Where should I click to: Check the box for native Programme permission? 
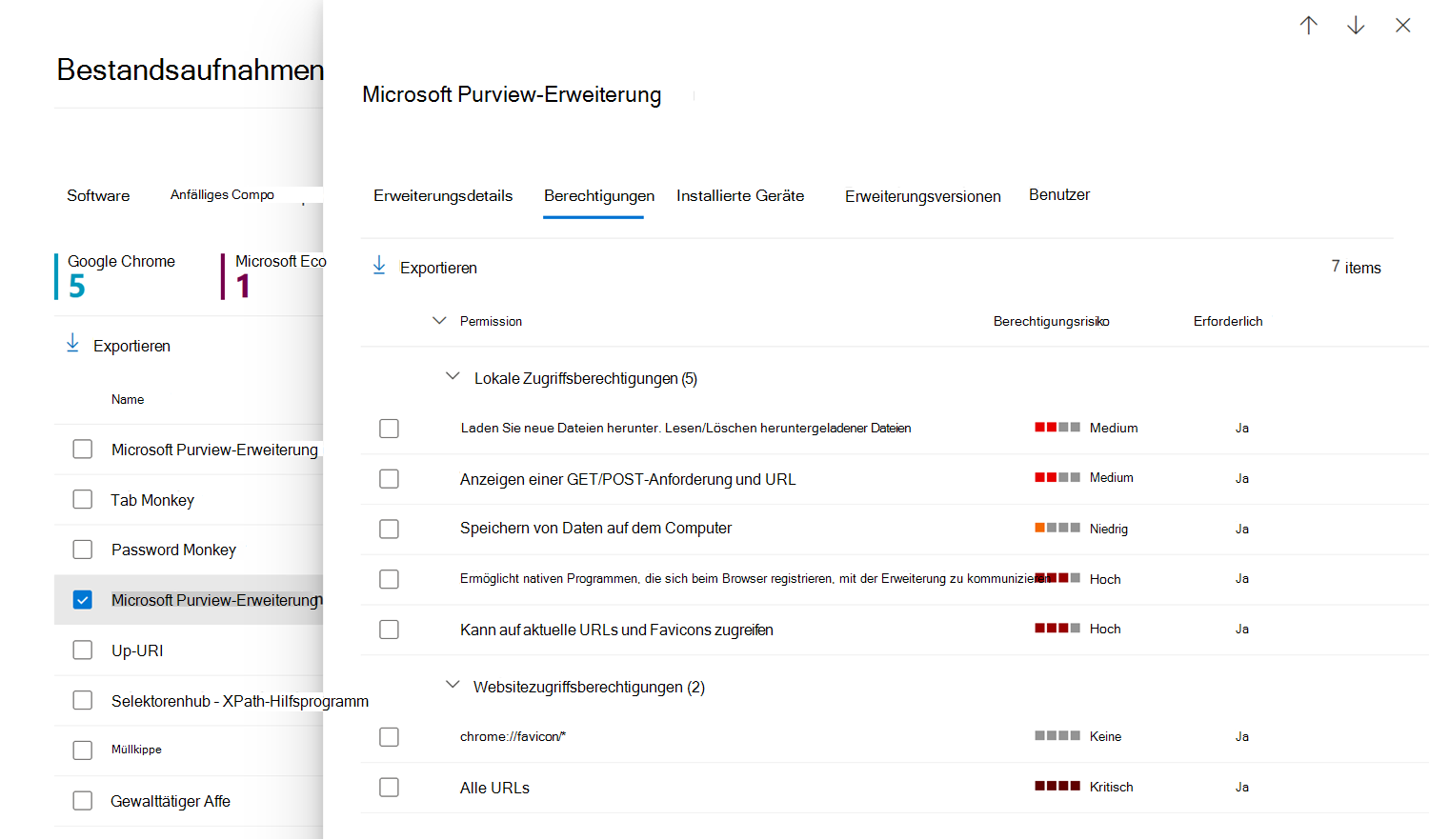tap(389, 579)
